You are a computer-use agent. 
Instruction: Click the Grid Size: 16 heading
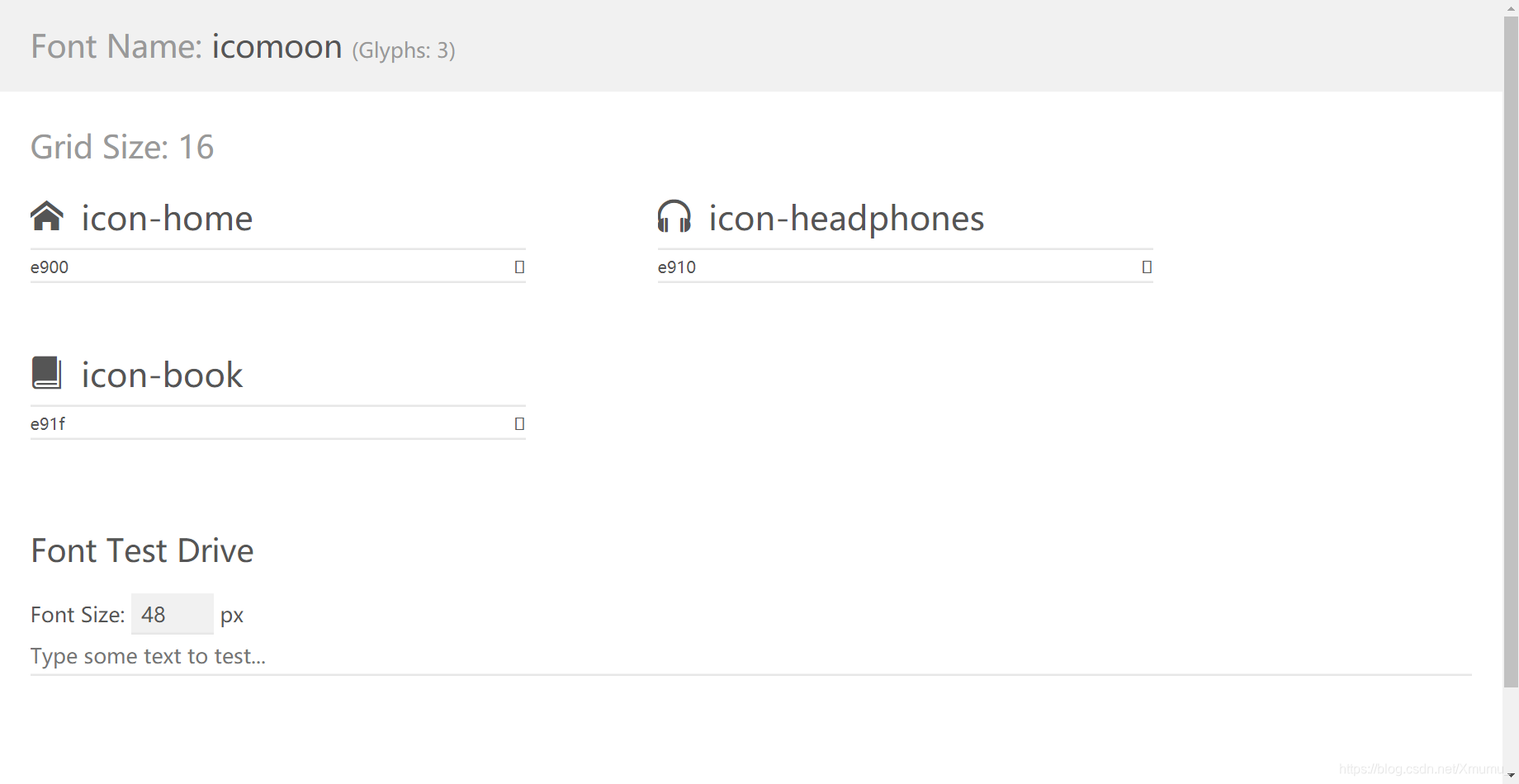(122, 147)
